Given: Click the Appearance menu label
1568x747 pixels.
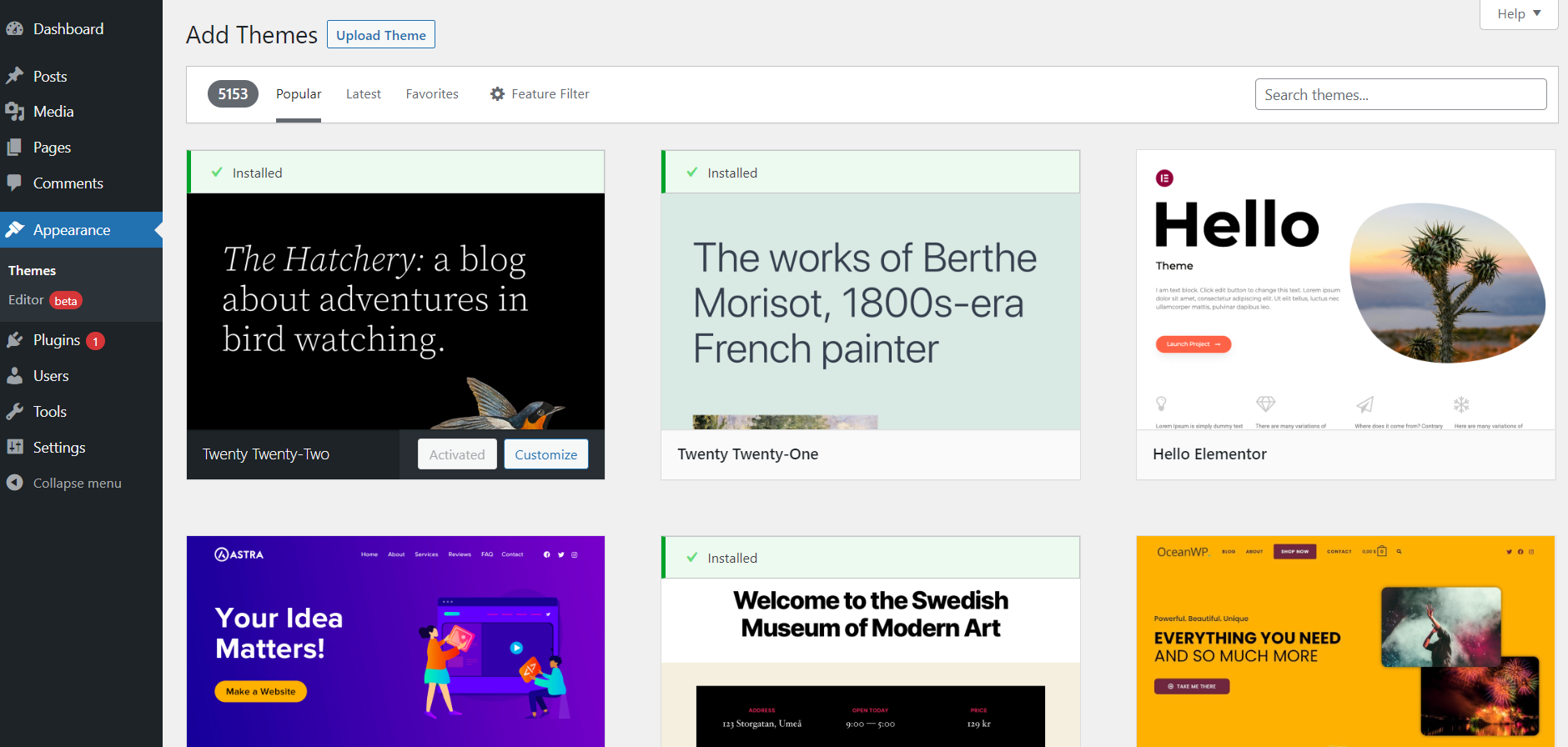Looking at the screenshot, I should pyautogui.click(x=72, y=230).
